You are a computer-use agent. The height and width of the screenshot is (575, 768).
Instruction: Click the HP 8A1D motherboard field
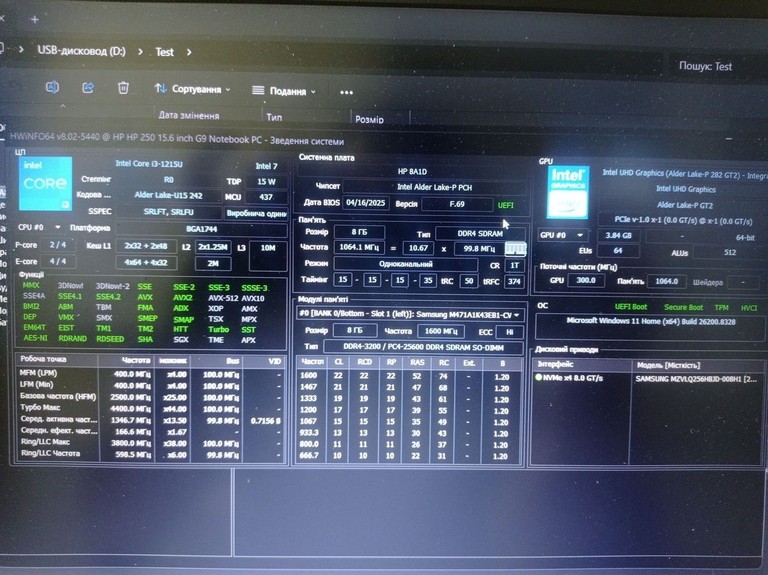click(412, 171)
